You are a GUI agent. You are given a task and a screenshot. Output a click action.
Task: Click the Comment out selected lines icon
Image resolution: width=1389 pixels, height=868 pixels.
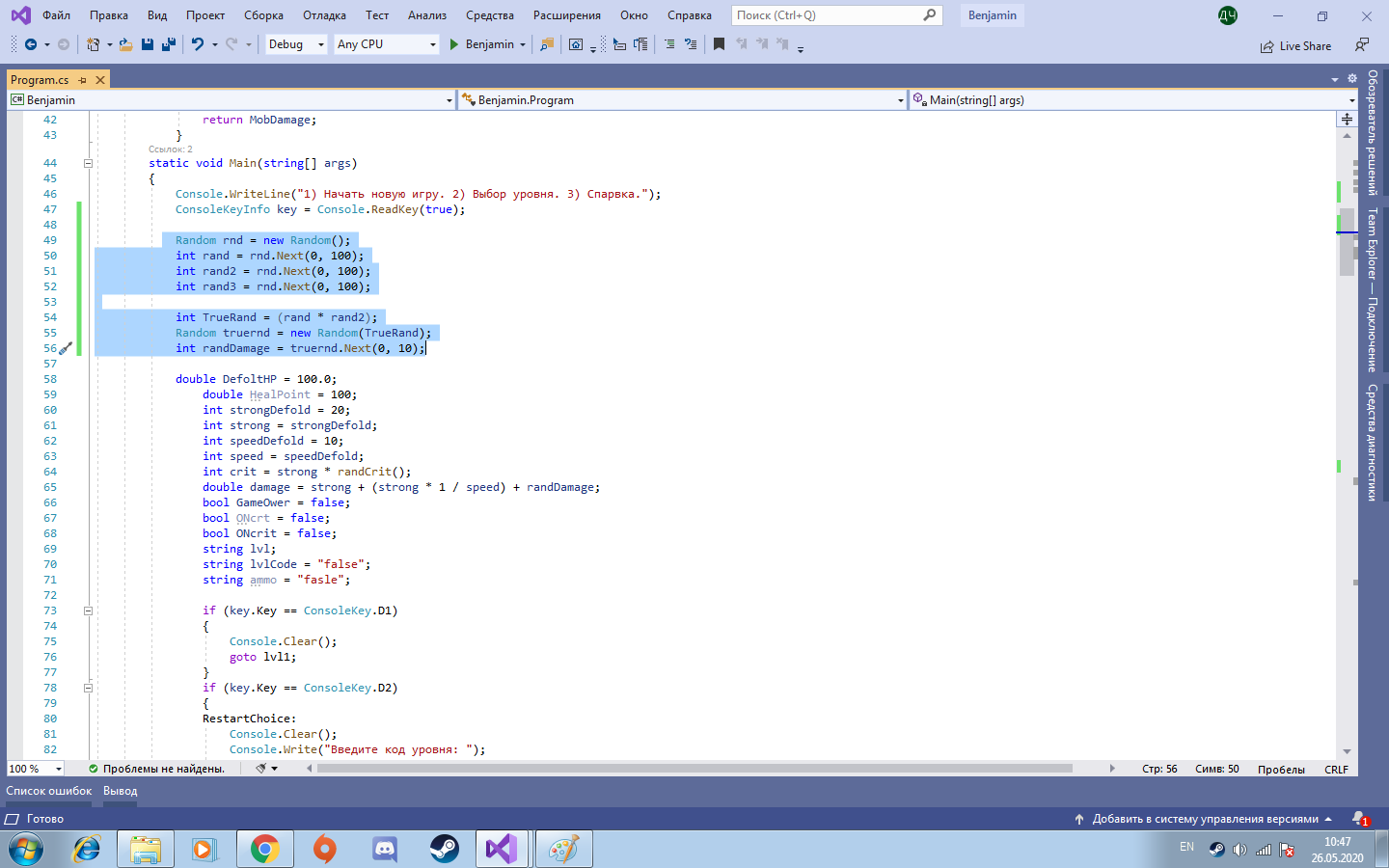(669, 44)
